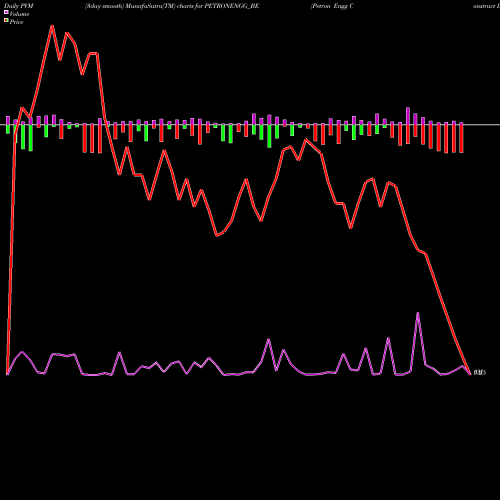Click the Volume legend color swatch

[x=6, y=12]
